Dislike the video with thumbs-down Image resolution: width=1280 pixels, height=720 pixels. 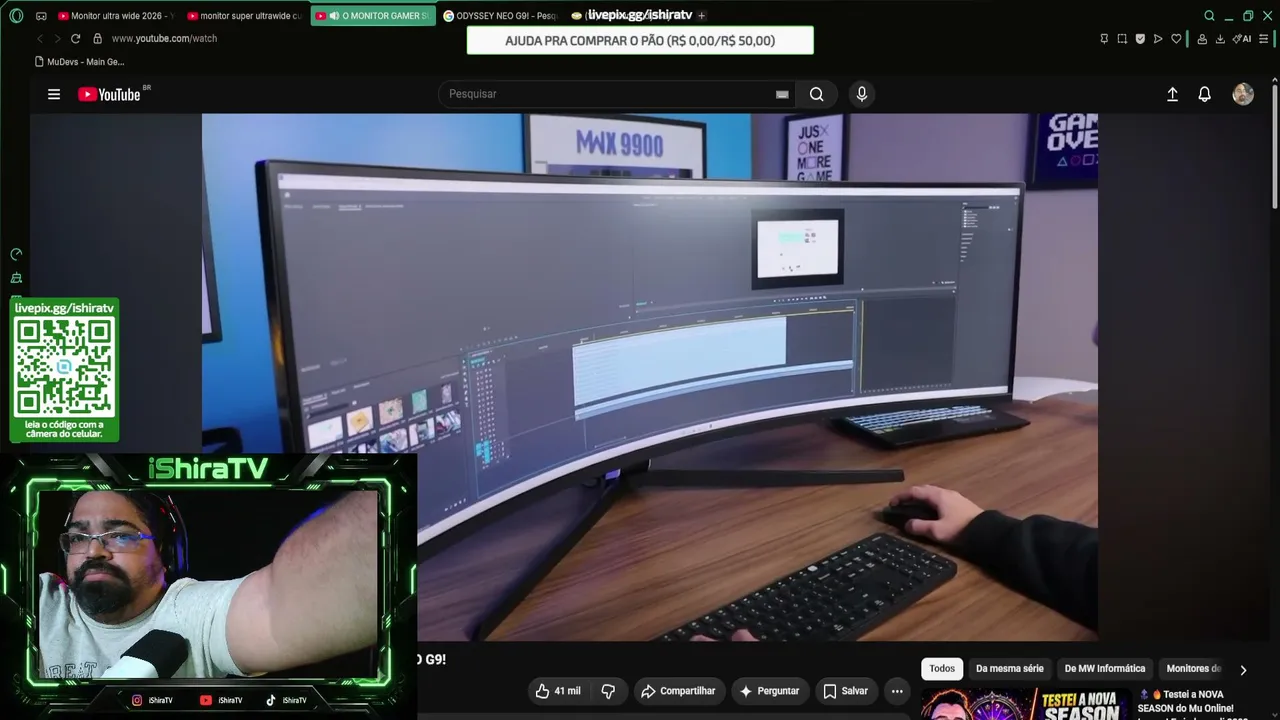(x=608, y=691)
